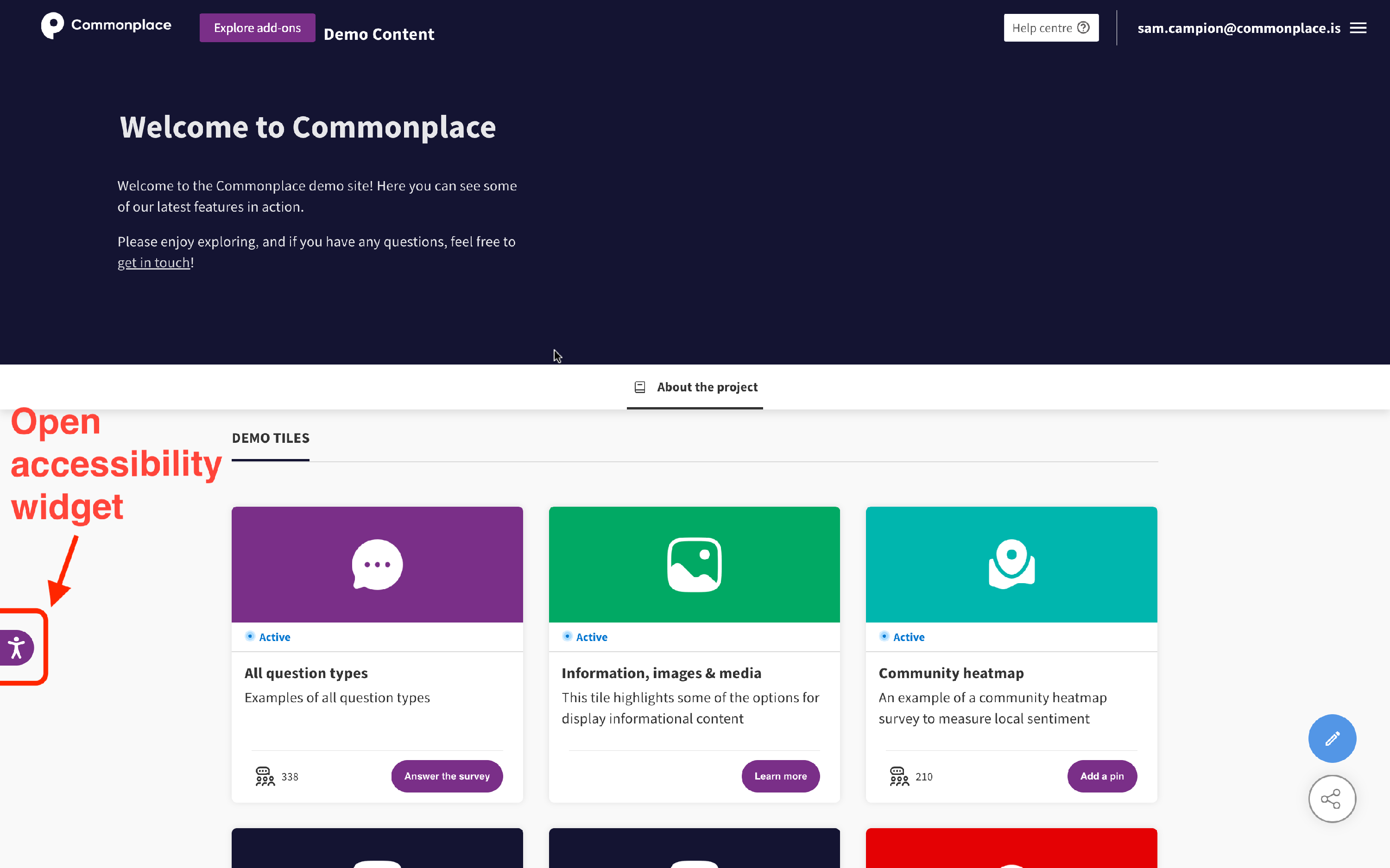The width and height of the screenshot is (1390, 868).
Task: Open the share icon near bottom right
Action: (x=1332, y=799)
